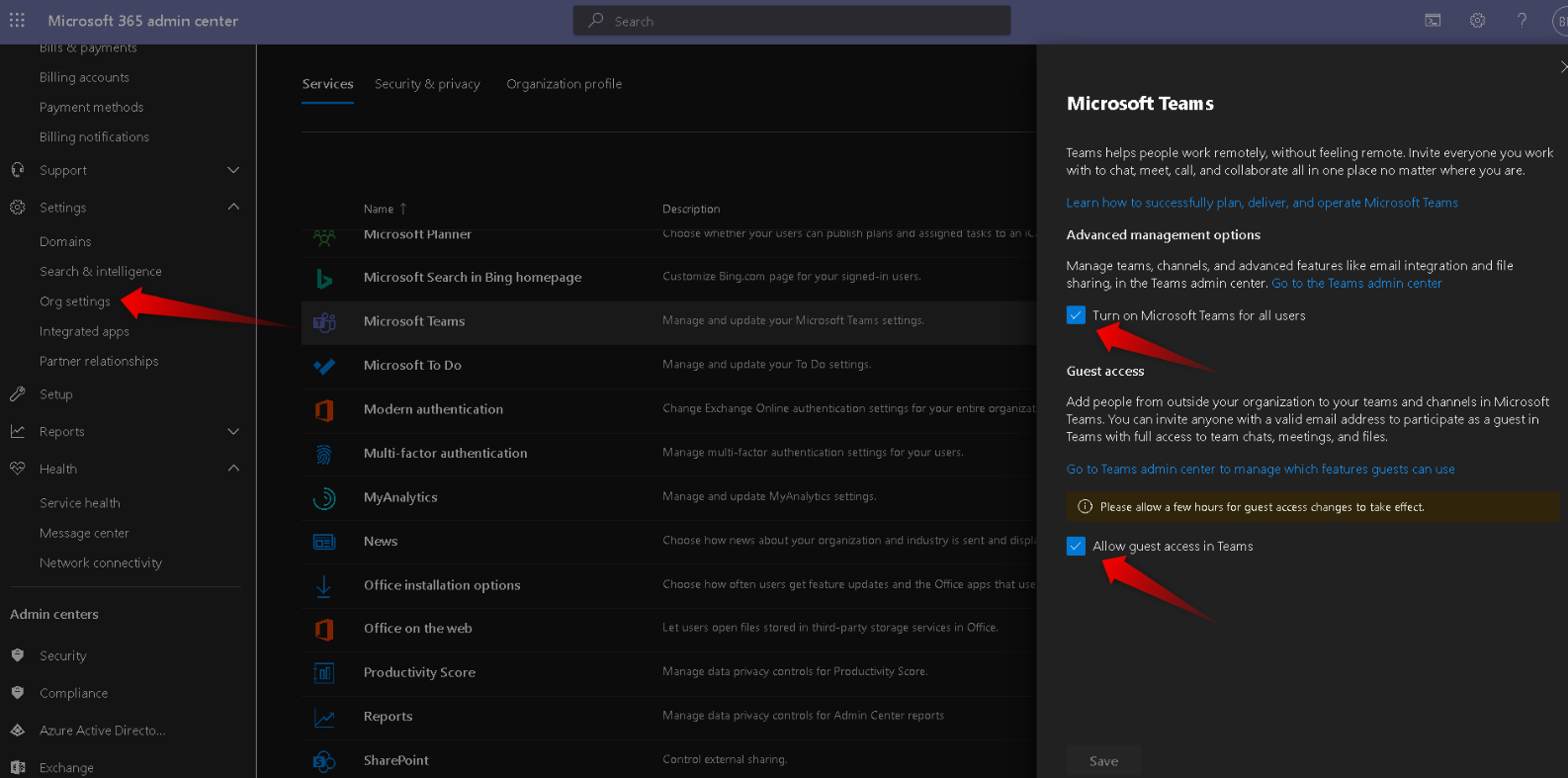Screen dimensions: 1568x778
Task: Click the Security shield icon under Admin centers
Action: pyautogui.click(x=17, y=655)
